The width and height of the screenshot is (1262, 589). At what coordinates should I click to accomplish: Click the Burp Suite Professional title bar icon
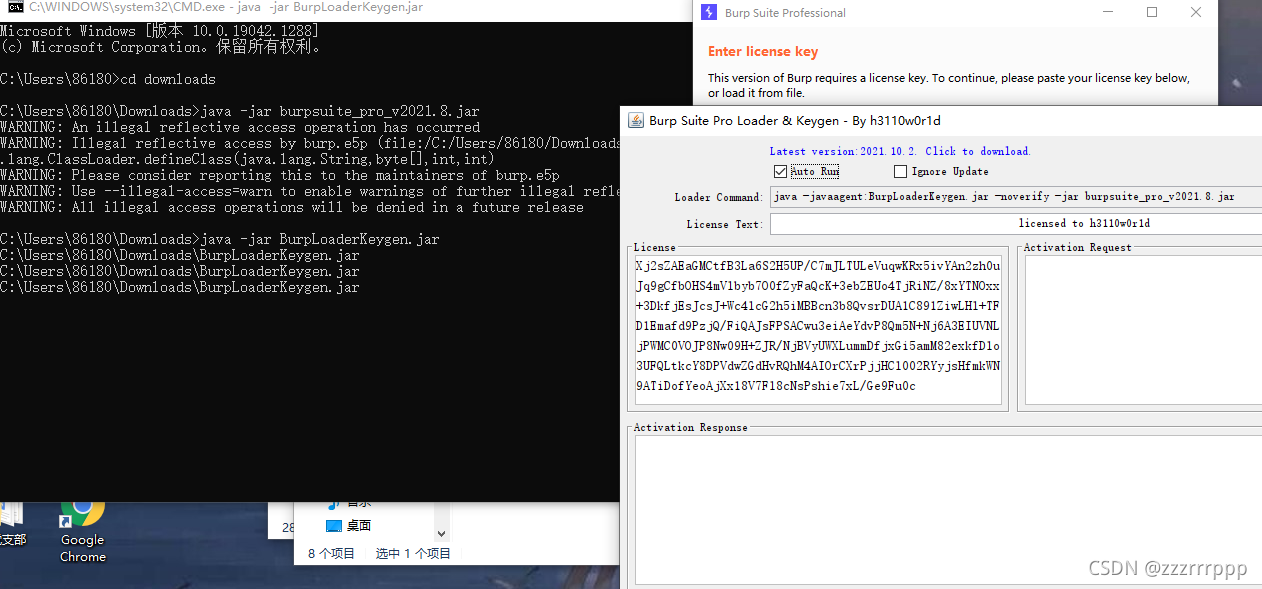pyautogui.click(x=709, y=13)
